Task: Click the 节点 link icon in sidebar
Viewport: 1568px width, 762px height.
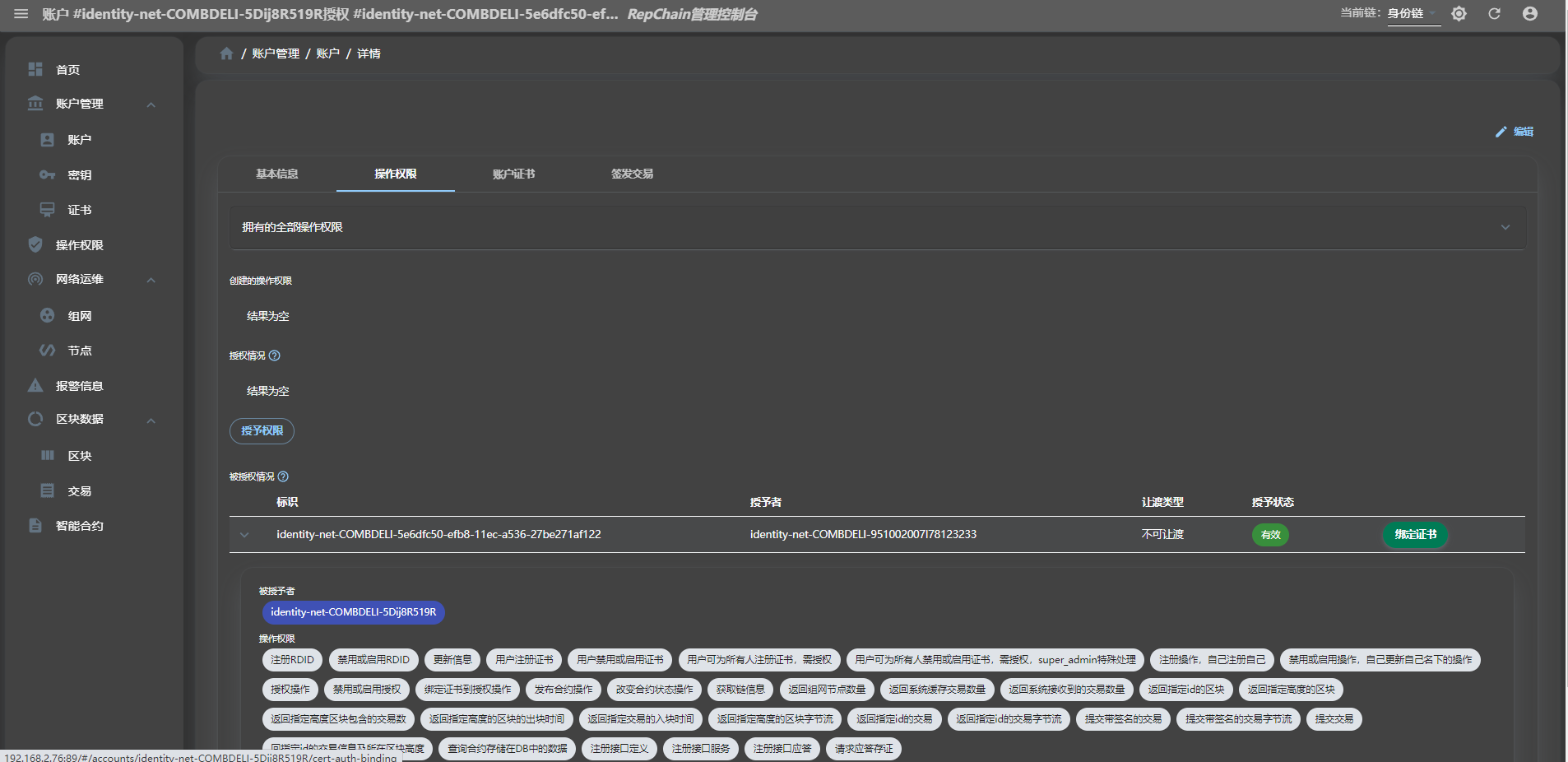Action: point(48,351)
